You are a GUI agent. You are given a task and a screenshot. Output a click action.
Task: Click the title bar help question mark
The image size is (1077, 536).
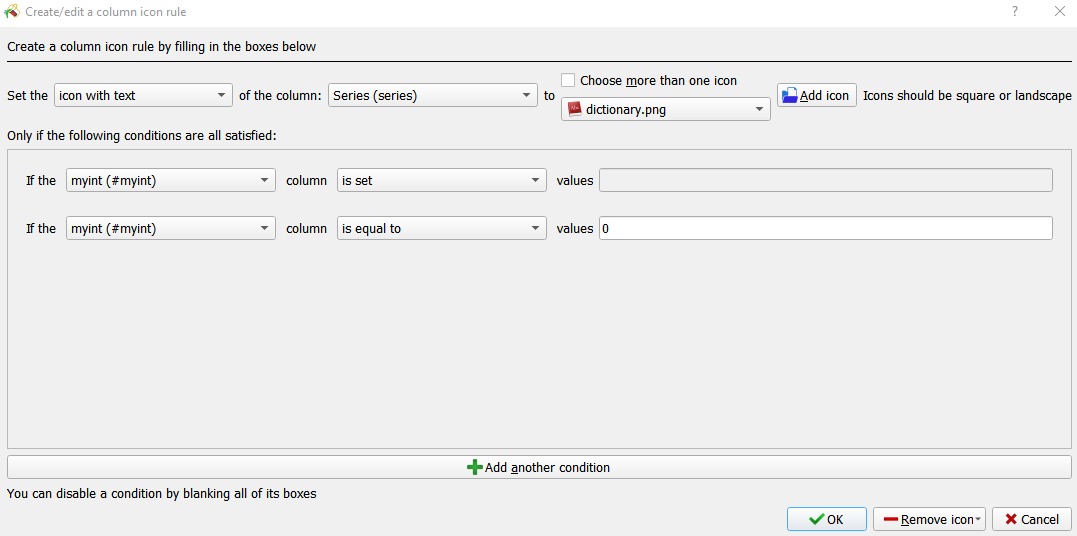1015,12
